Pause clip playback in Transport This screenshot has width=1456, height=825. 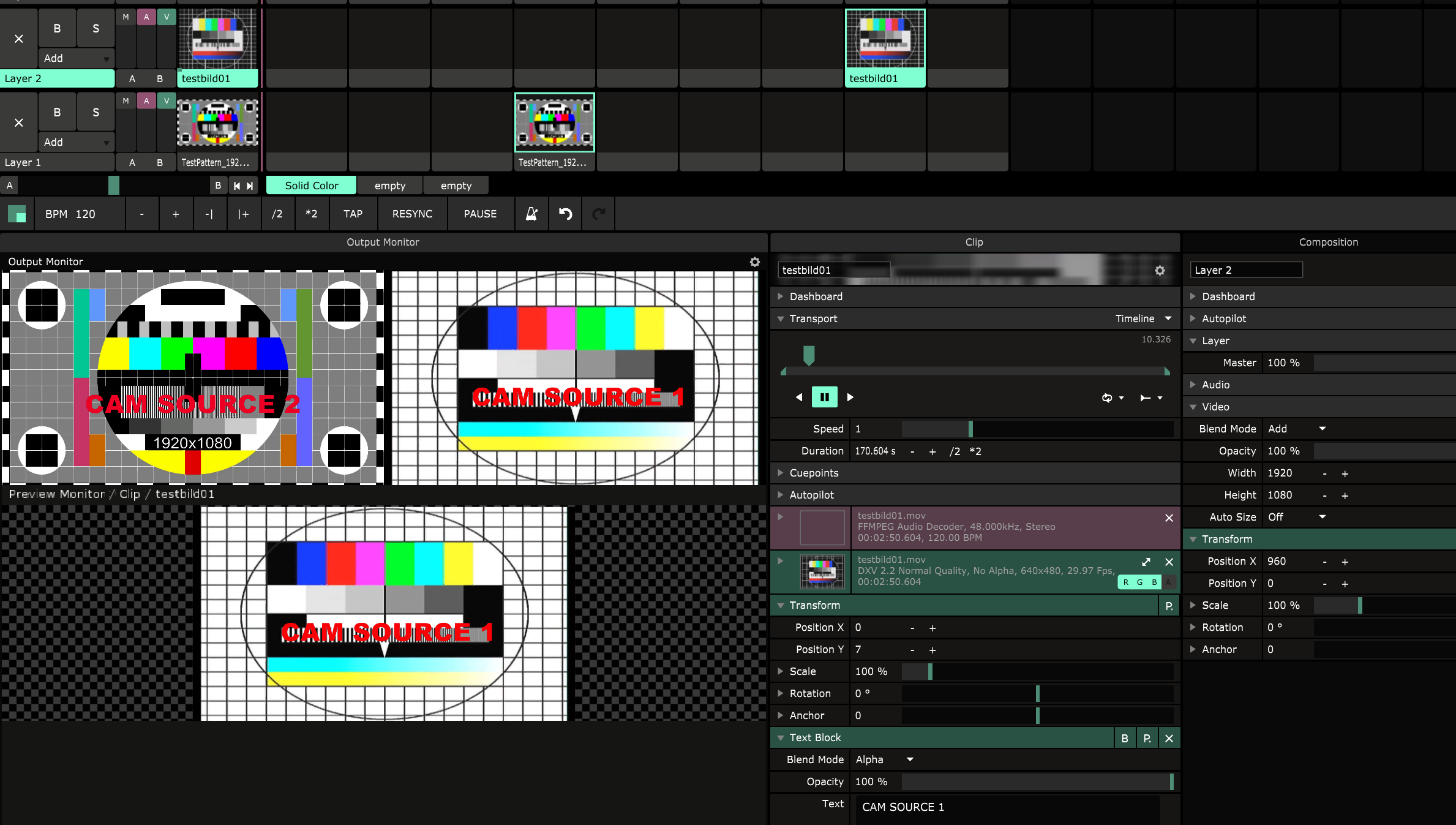(x=824, y=397)
